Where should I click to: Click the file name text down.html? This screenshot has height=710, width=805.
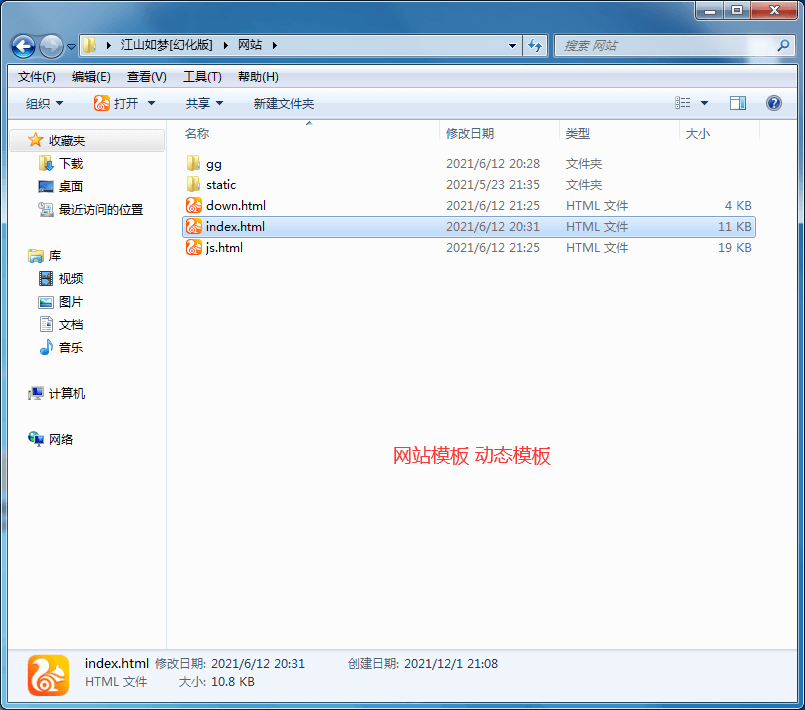click(x=236, y=206)
